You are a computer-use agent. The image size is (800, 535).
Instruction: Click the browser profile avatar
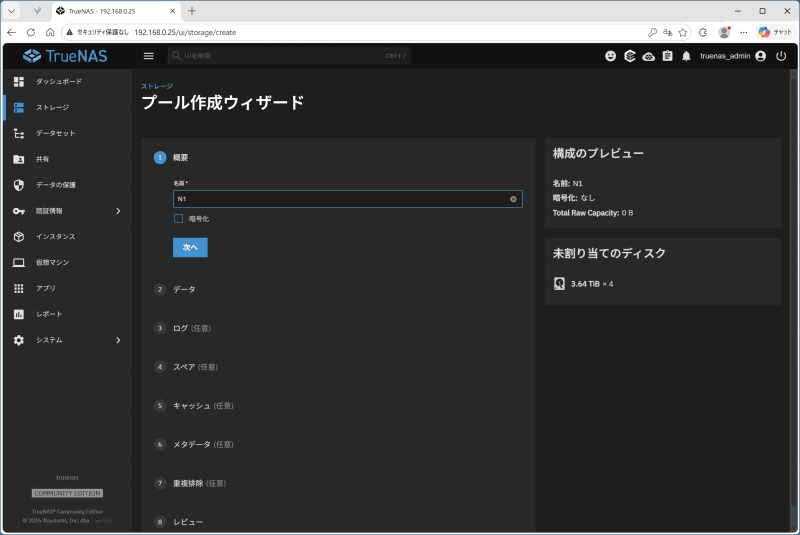724,32
